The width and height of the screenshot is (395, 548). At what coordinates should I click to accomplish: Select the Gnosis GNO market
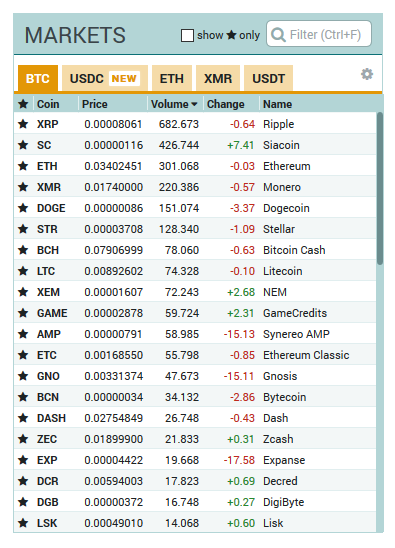pyautogui.click(x=195, y=376)
